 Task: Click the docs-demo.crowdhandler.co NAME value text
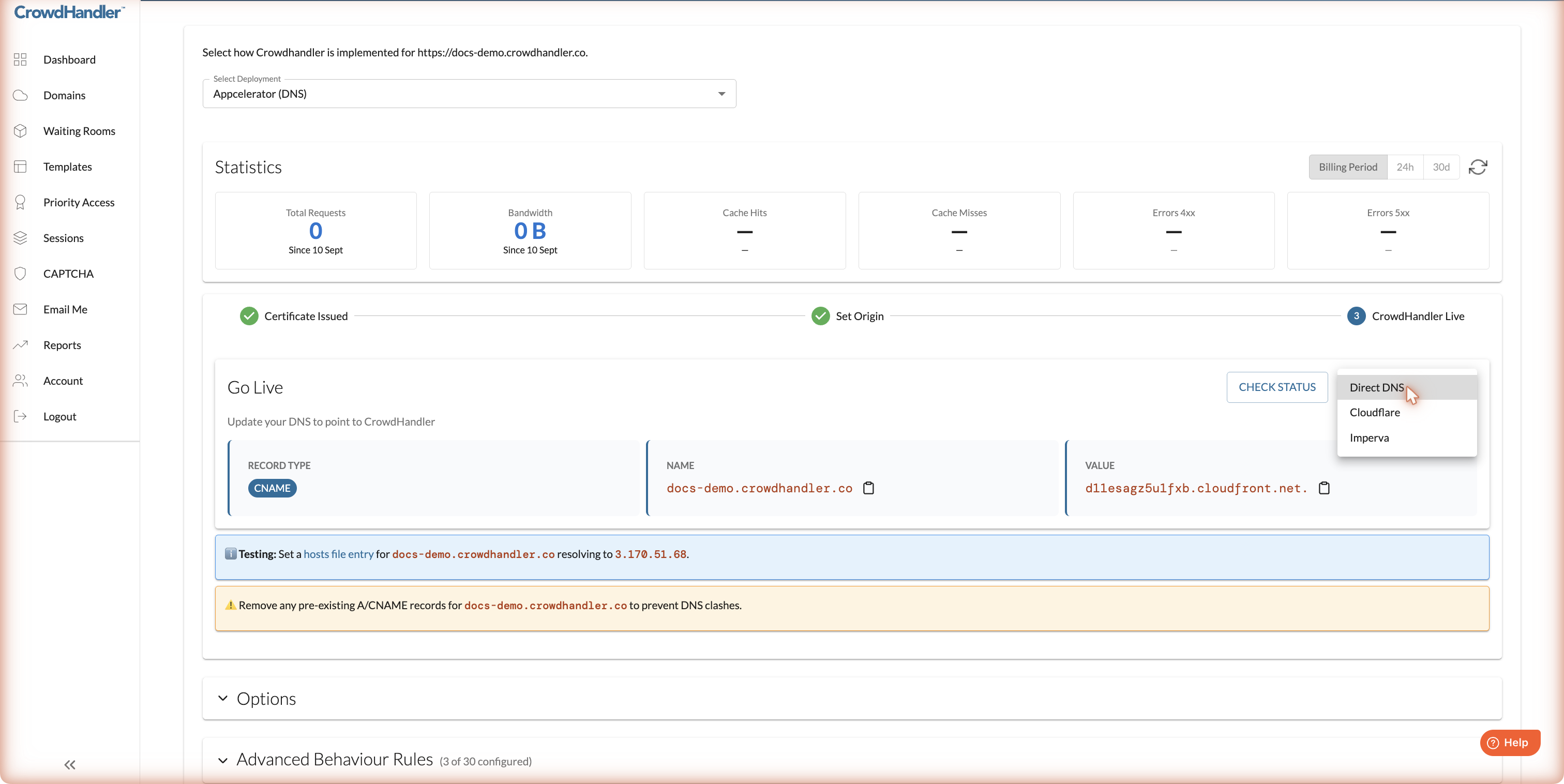[x=759, y=488]
